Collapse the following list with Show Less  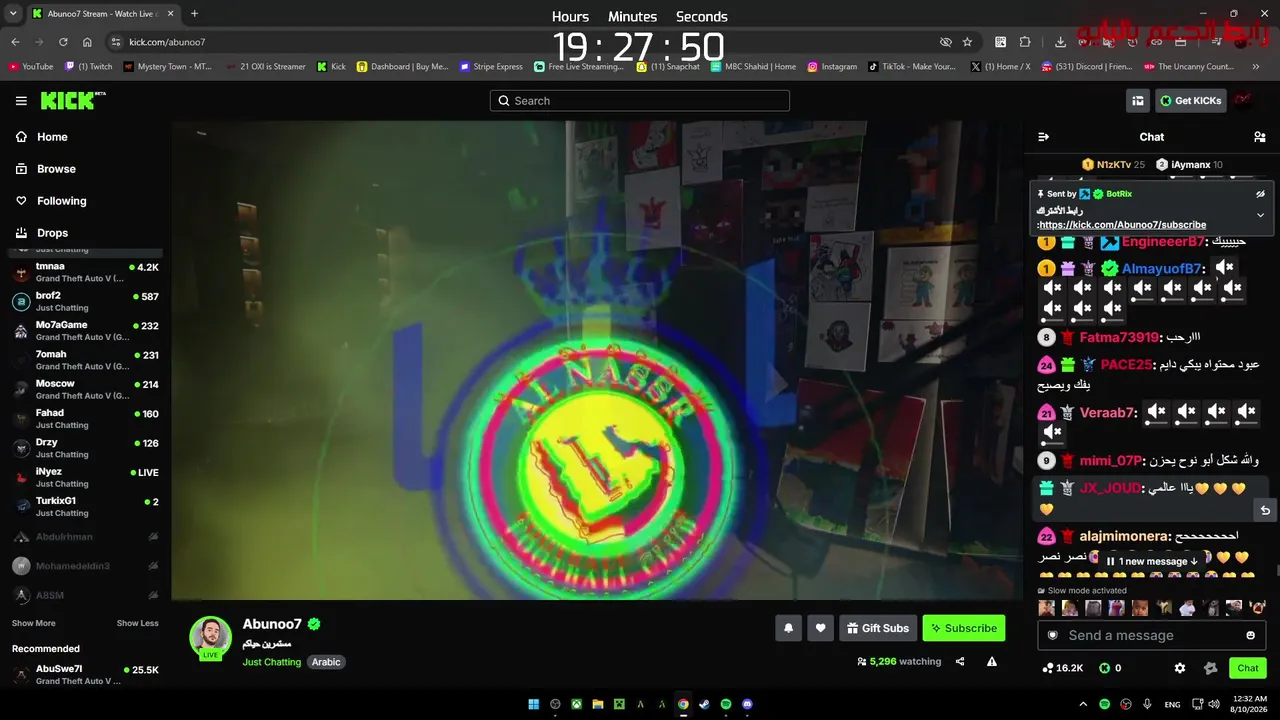tap(137, 623)
